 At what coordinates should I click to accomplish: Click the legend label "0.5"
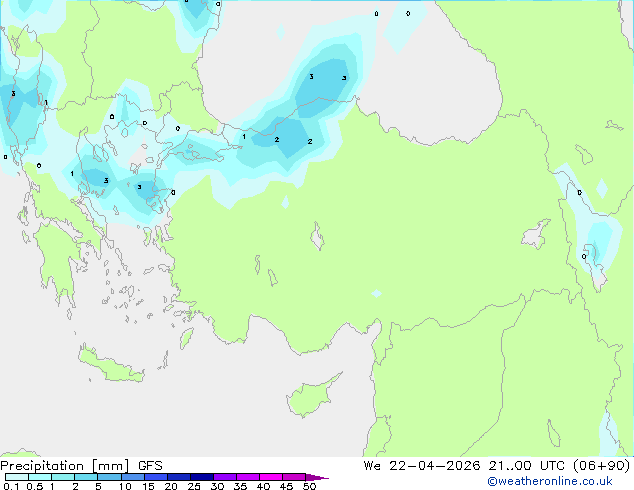tap(34, 486)
